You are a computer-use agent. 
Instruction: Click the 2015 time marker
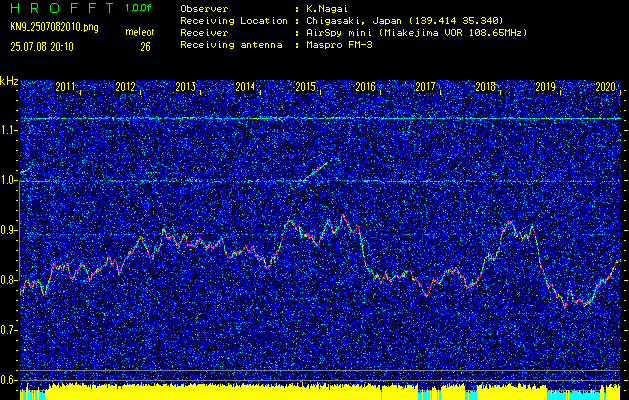[305, 87]
